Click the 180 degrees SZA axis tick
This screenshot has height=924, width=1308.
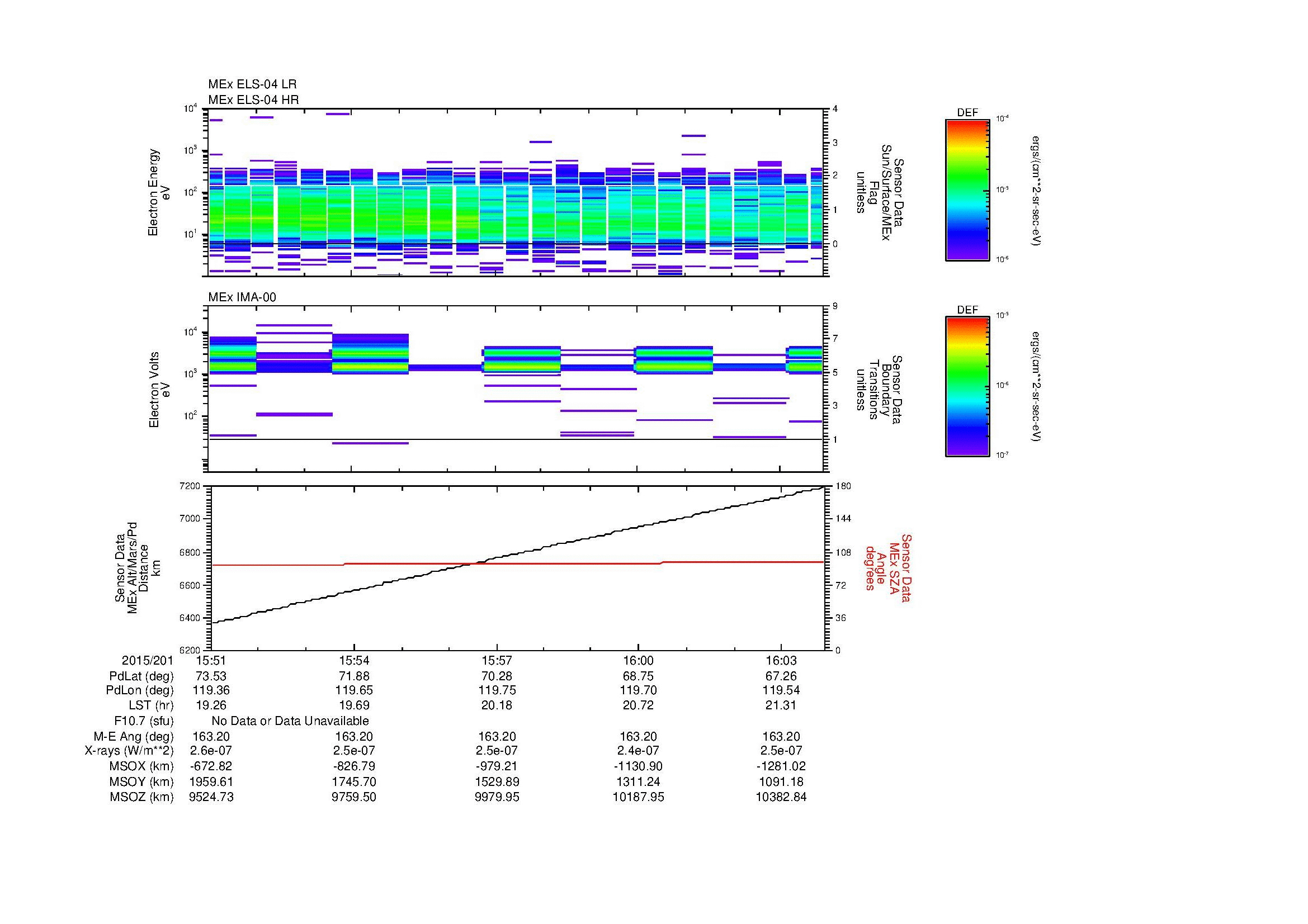(843, 486)
